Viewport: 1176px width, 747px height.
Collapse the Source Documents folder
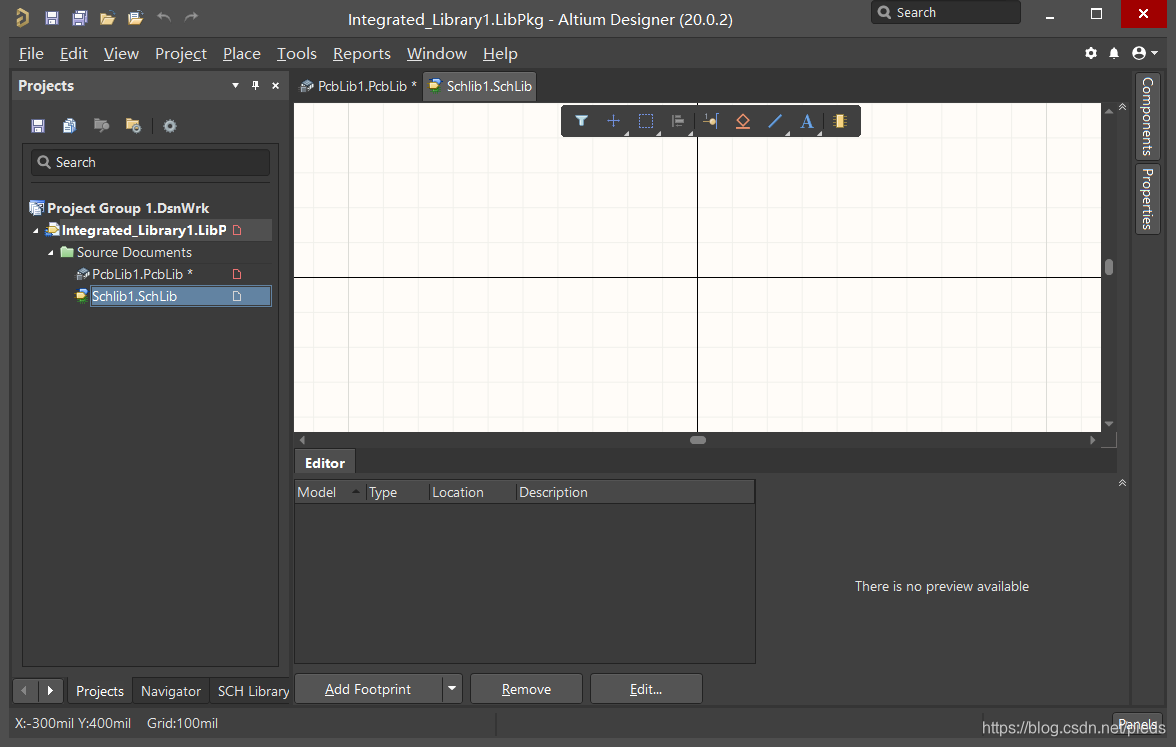click(51, 253)
